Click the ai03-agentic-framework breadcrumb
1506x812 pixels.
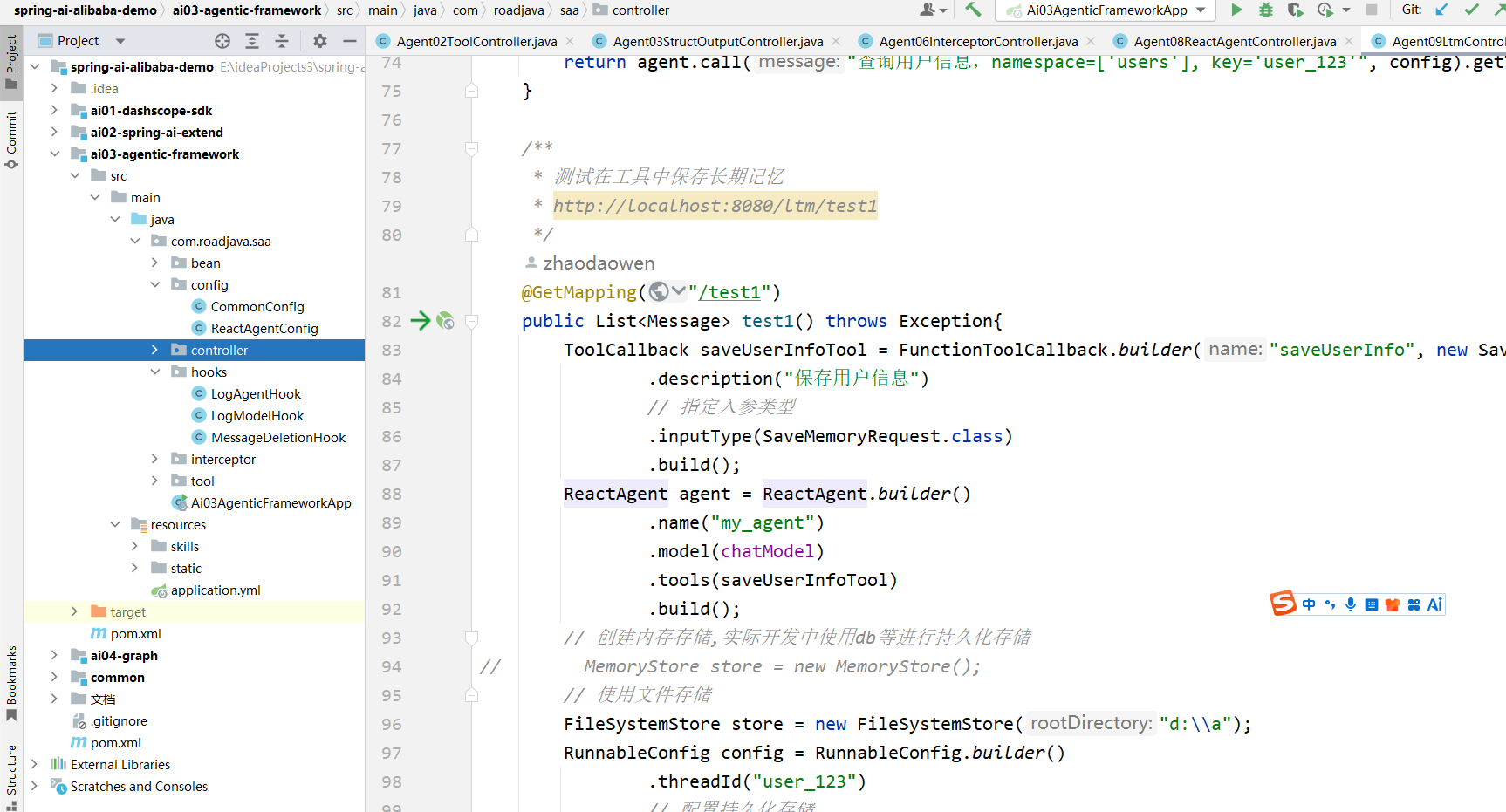(247, 10)
